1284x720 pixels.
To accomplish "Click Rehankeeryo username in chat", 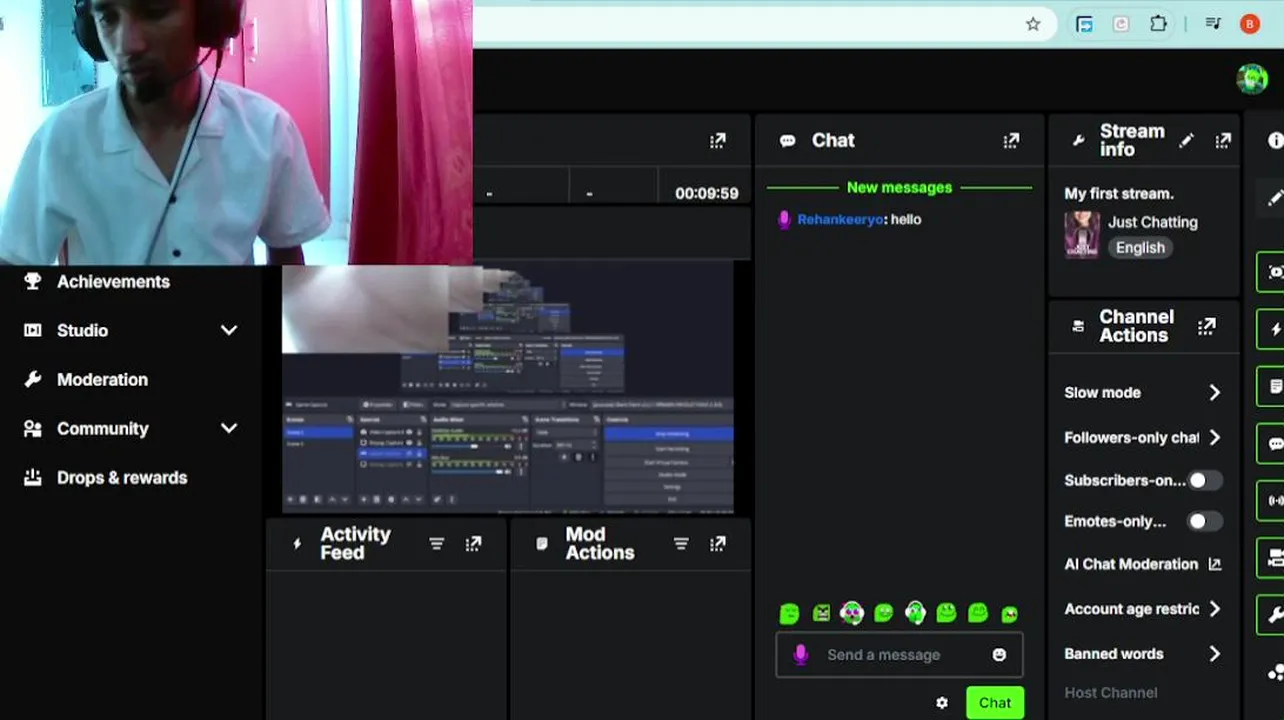I will click(x=840, y=219).
